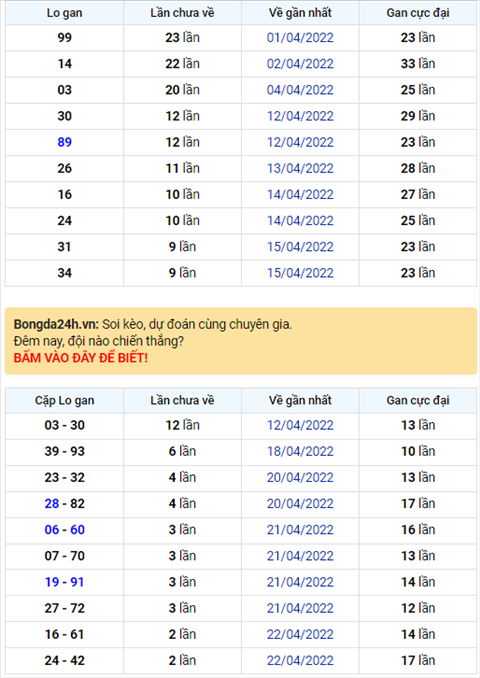Screen dimensions: 480x678
Task: Click the 27 lần maximum gan value
Action: point(418,195)
